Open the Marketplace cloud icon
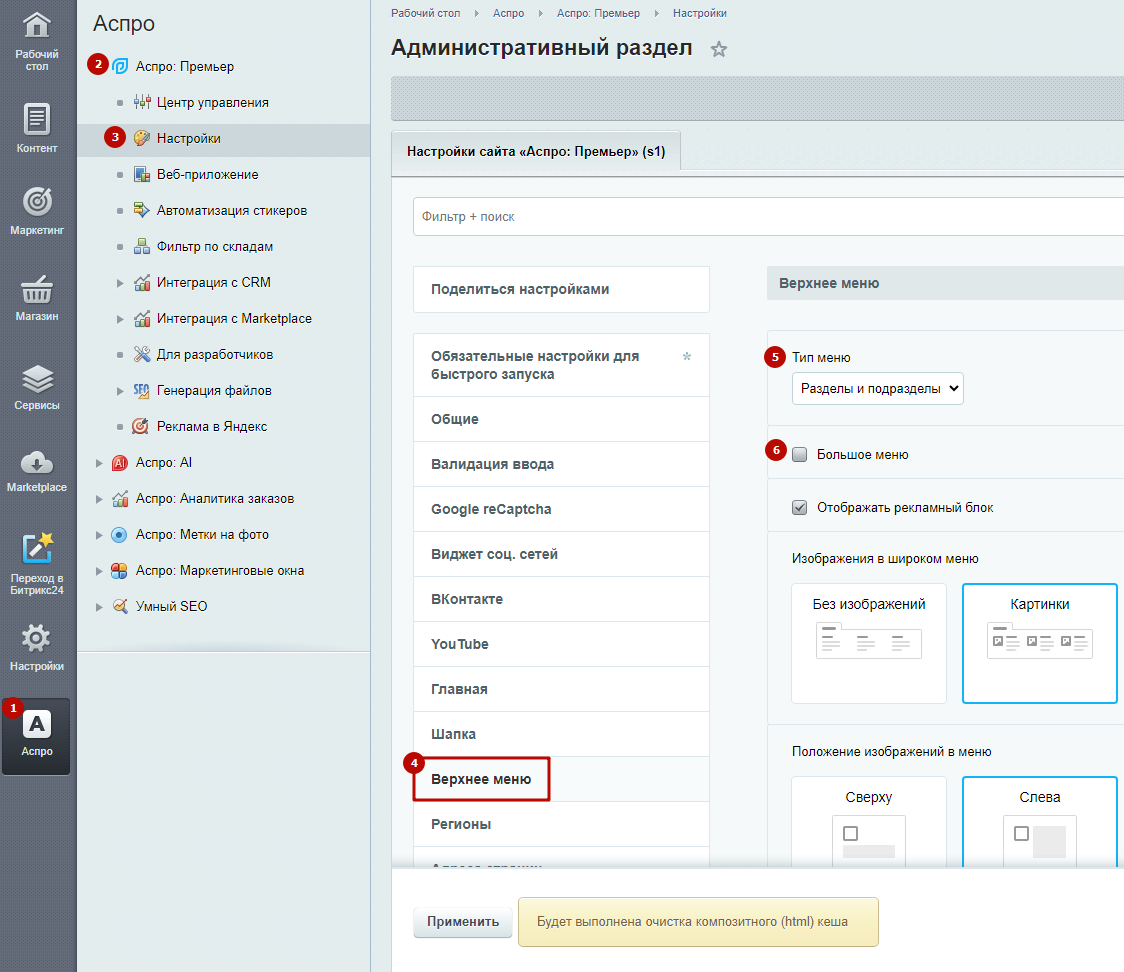The width and height of the screenshot is (1124, 972). pyautogui.click(x=37, y=463)
